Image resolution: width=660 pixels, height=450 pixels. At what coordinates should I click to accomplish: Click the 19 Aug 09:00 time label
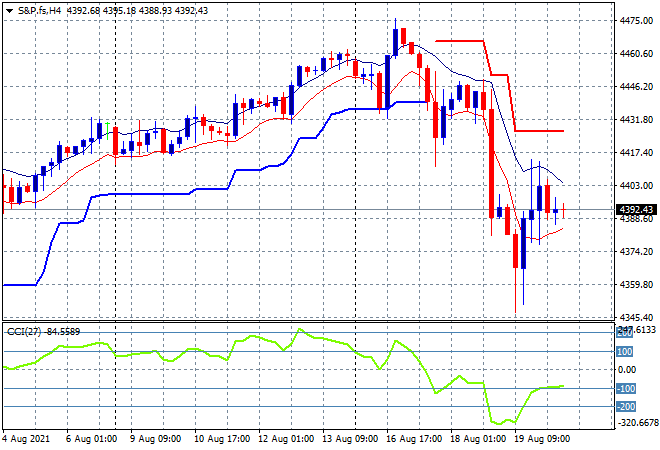542,439
